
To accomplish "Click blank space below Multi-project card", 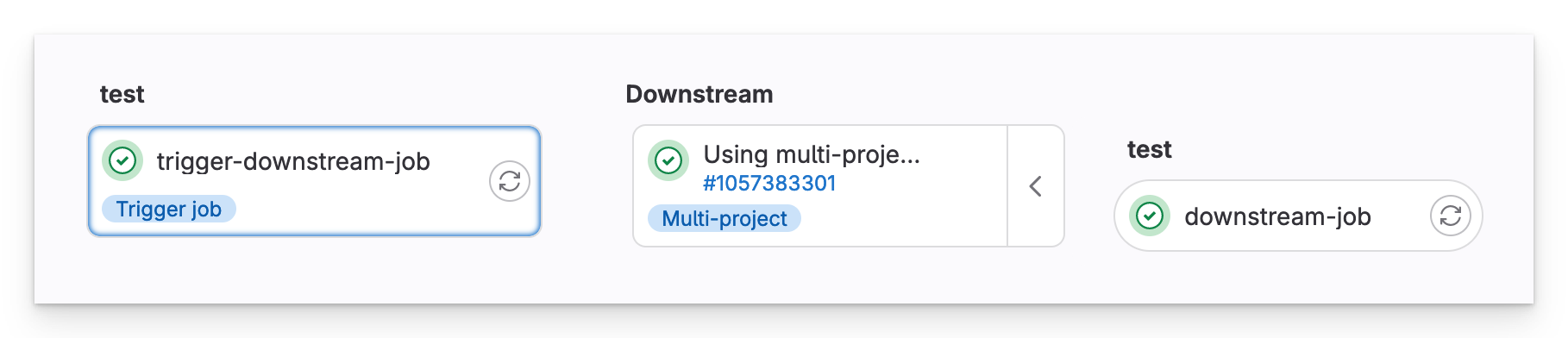I will click(849, 276).
